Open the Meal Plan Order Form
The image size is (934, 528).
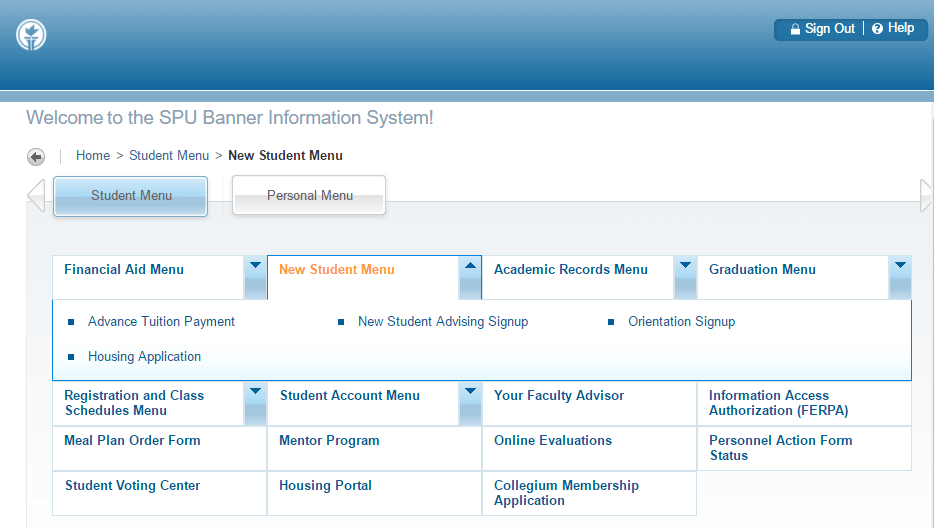pyautogui.click(x=132, y=441)
